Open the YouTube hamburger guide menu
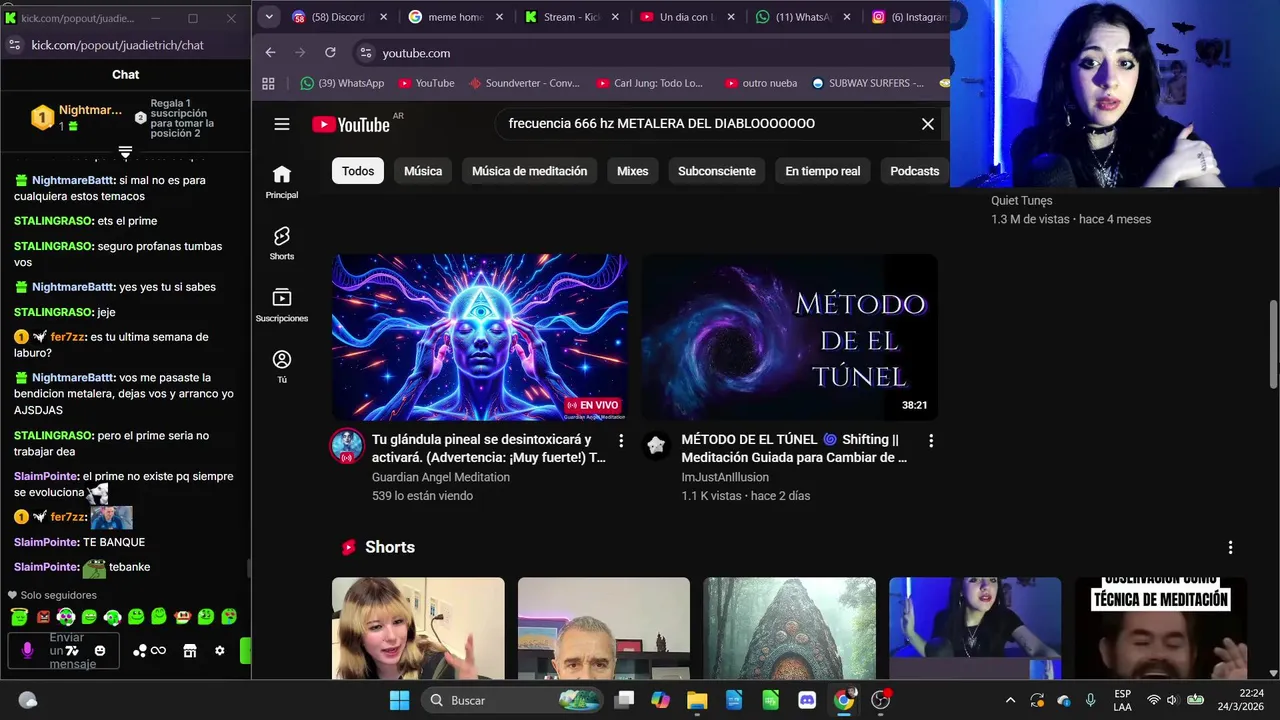1280x720 pixels. click(x=282, y=124)
